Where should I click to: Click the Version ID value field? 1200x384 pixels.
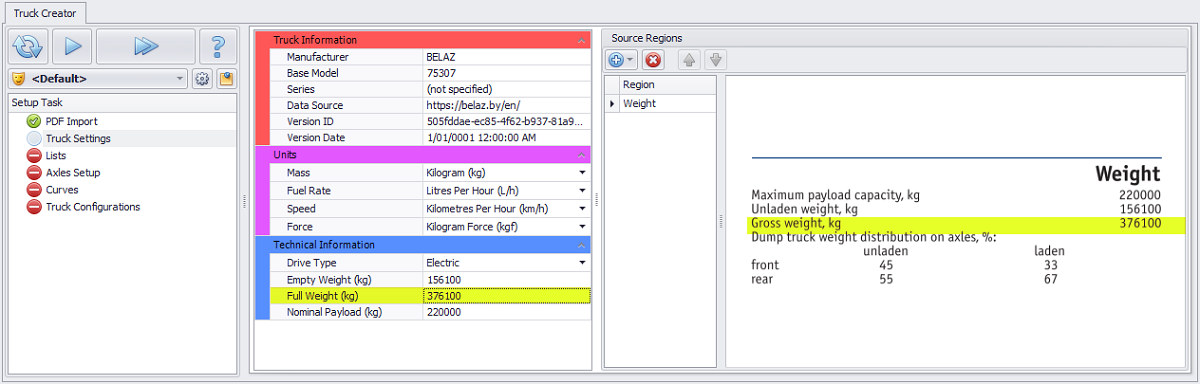[x=506, y=121]
